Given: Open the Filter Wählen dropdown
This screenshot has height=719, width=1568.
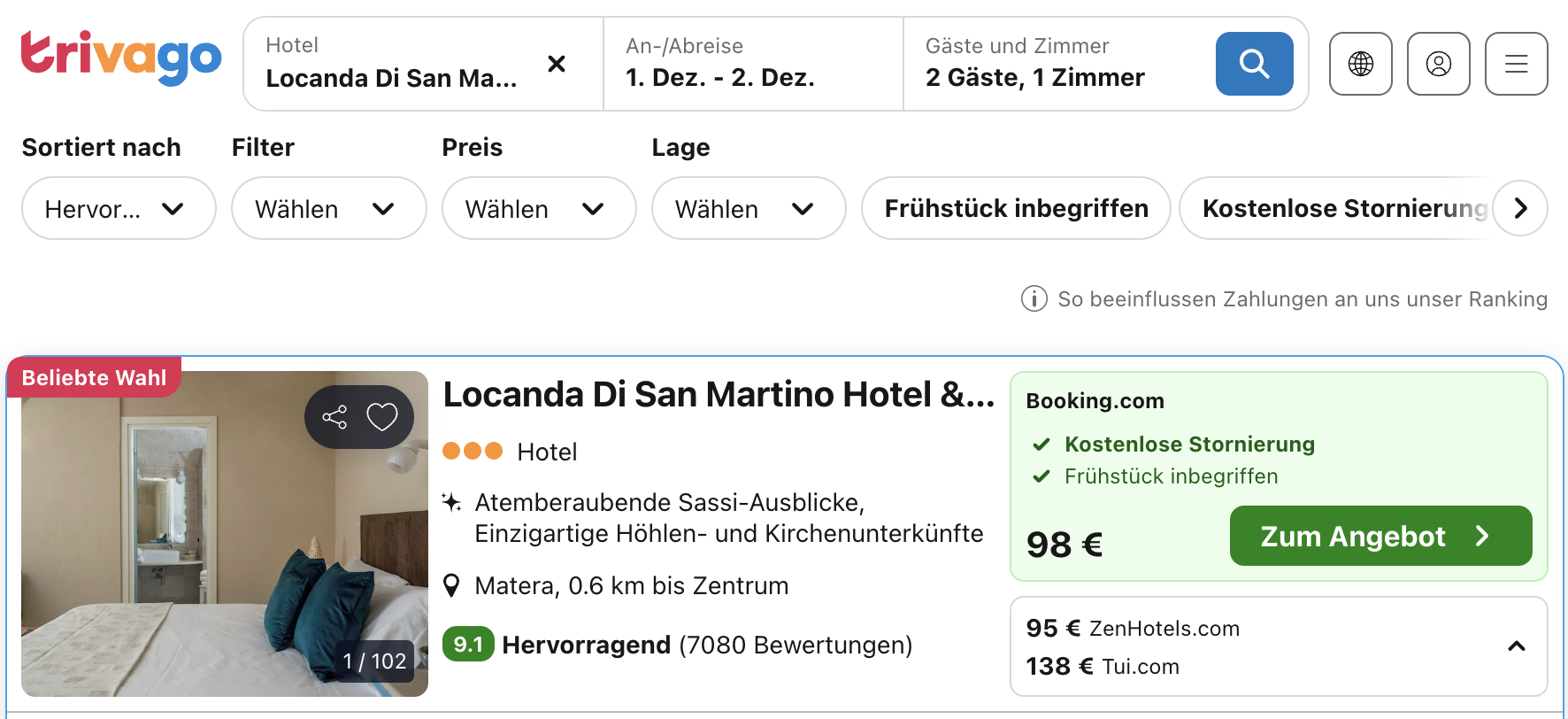Looking at the screenshot, I should pyautogui.click(x=328, y=209).
